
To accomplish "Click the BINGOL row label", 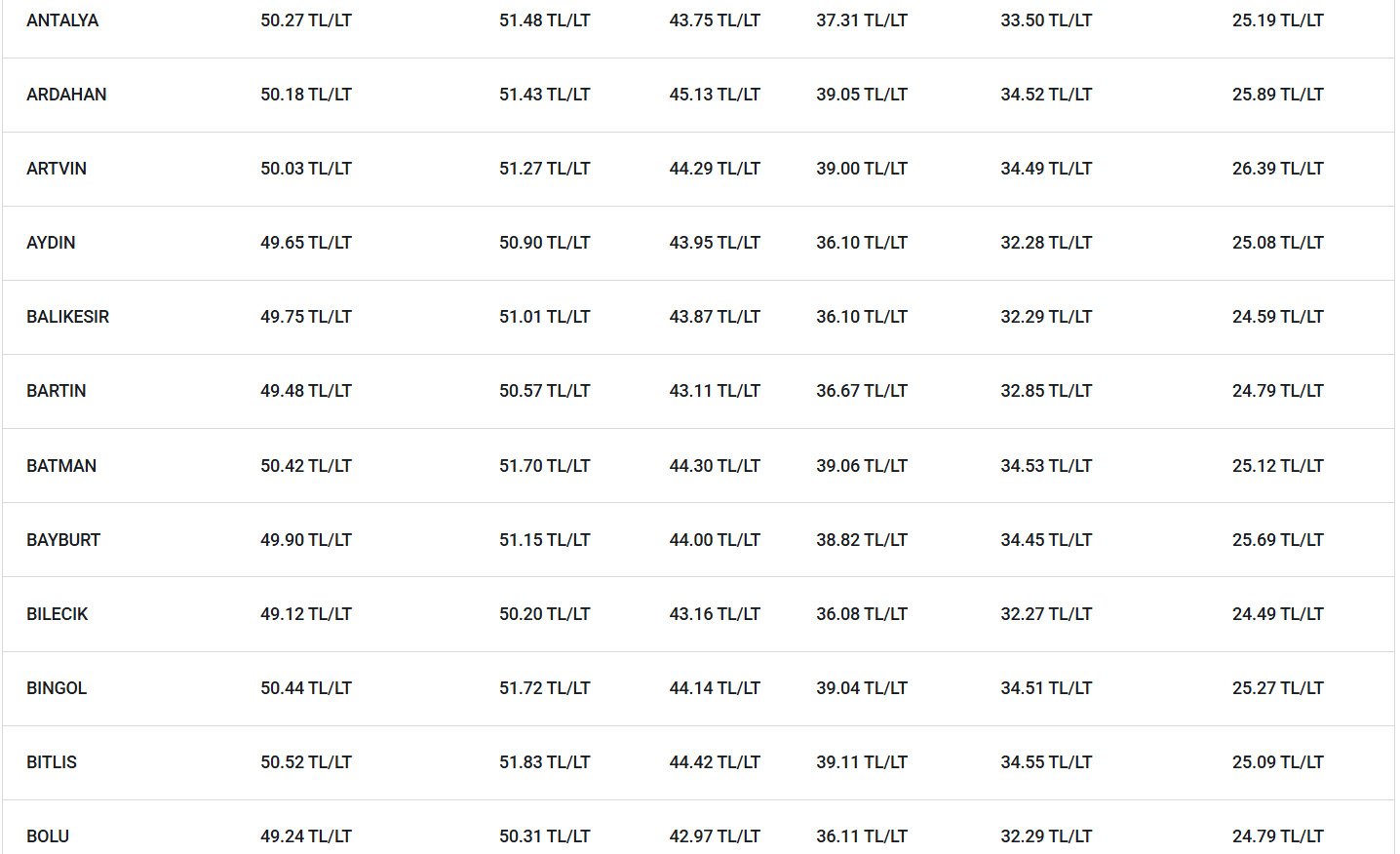I will pos(57,688).
